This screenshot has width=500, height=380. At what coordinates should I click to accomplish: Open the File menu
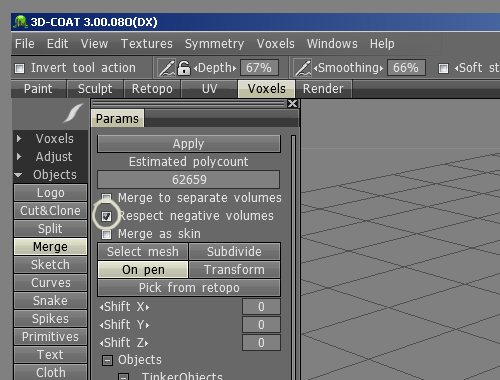point(25,44)
